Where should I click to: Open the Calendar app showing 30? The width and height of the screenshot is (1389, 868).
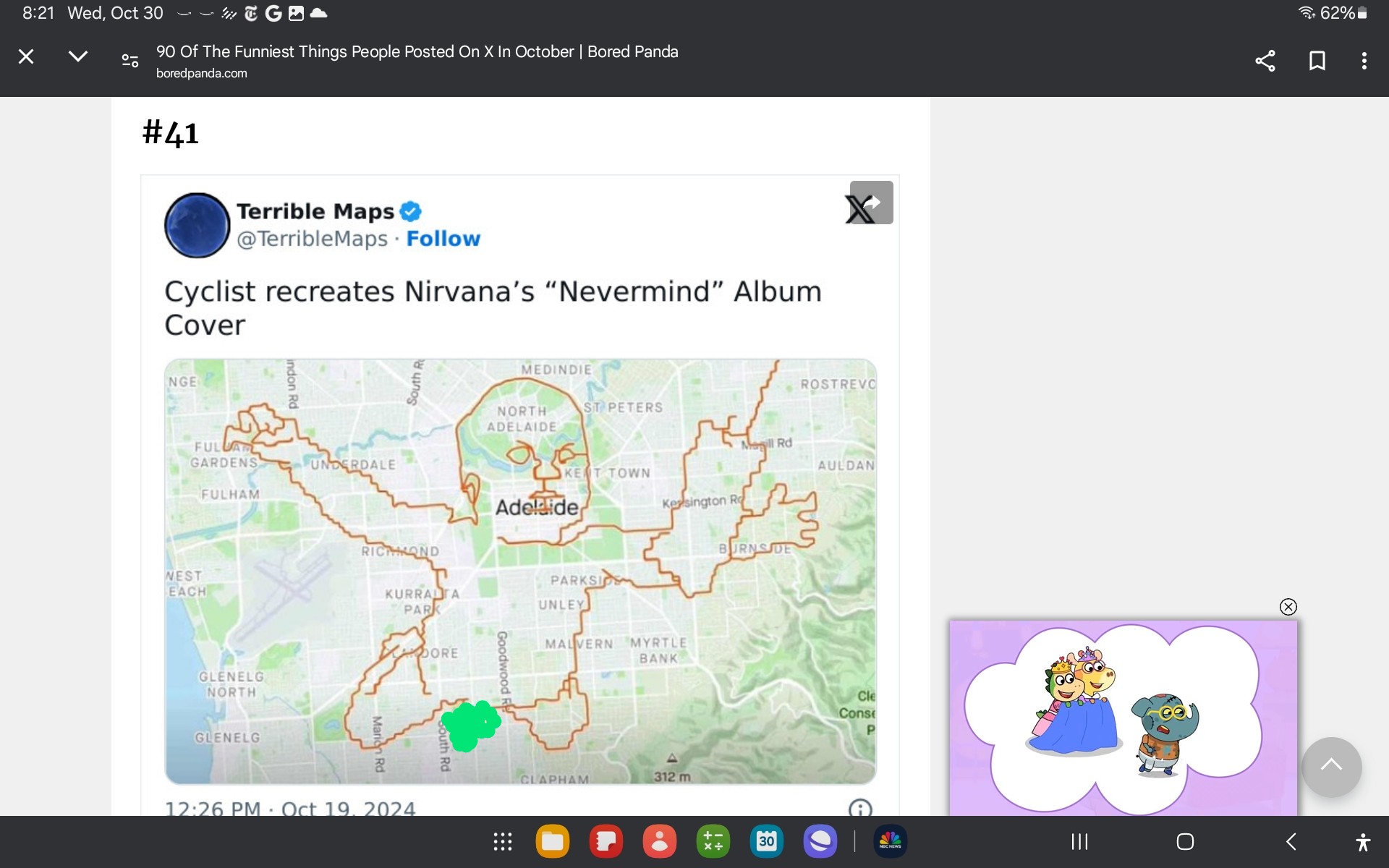[766, 841]
